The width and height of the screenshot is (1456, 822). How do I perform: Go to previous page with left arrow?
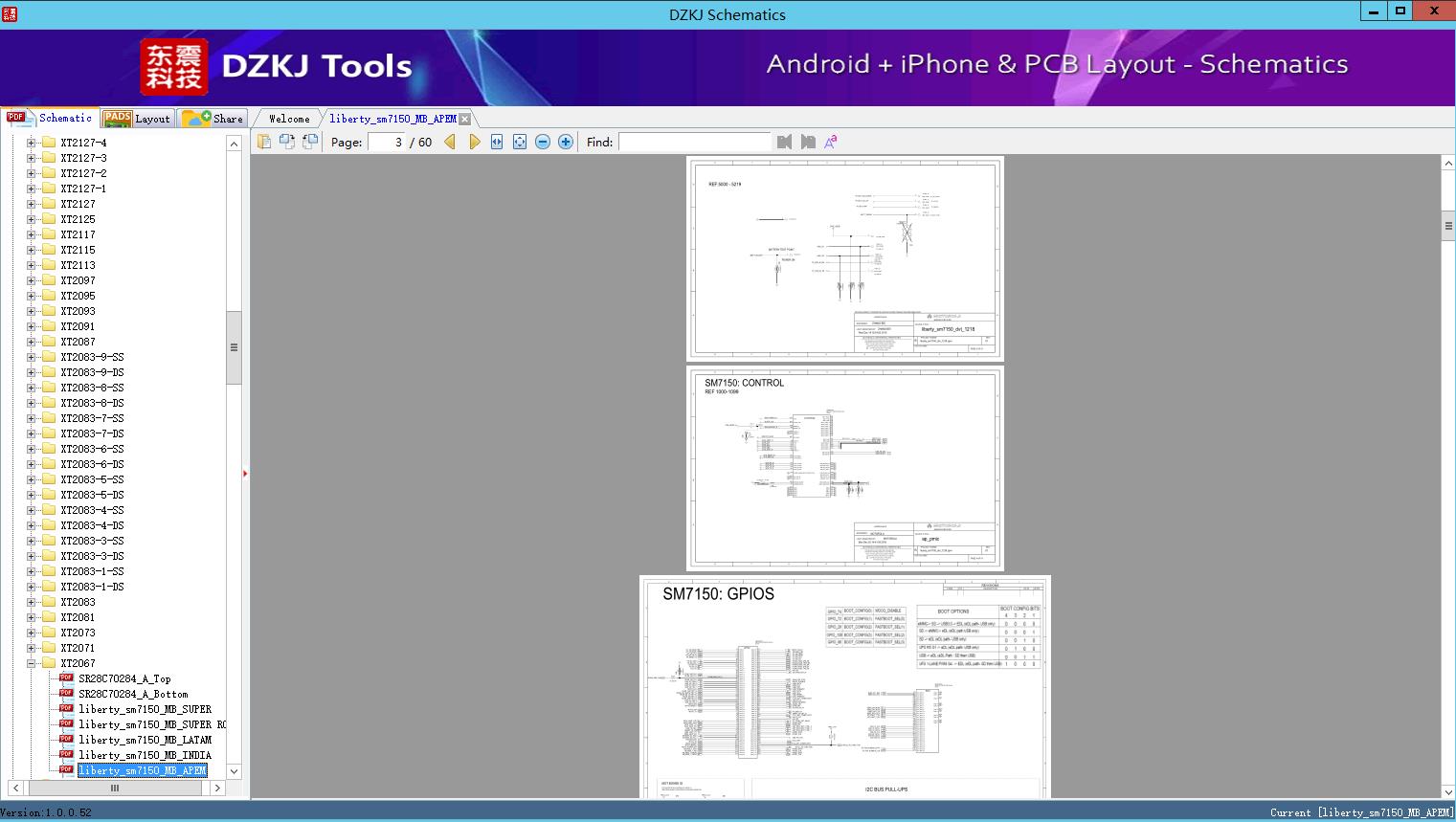(x=450, y=142)
